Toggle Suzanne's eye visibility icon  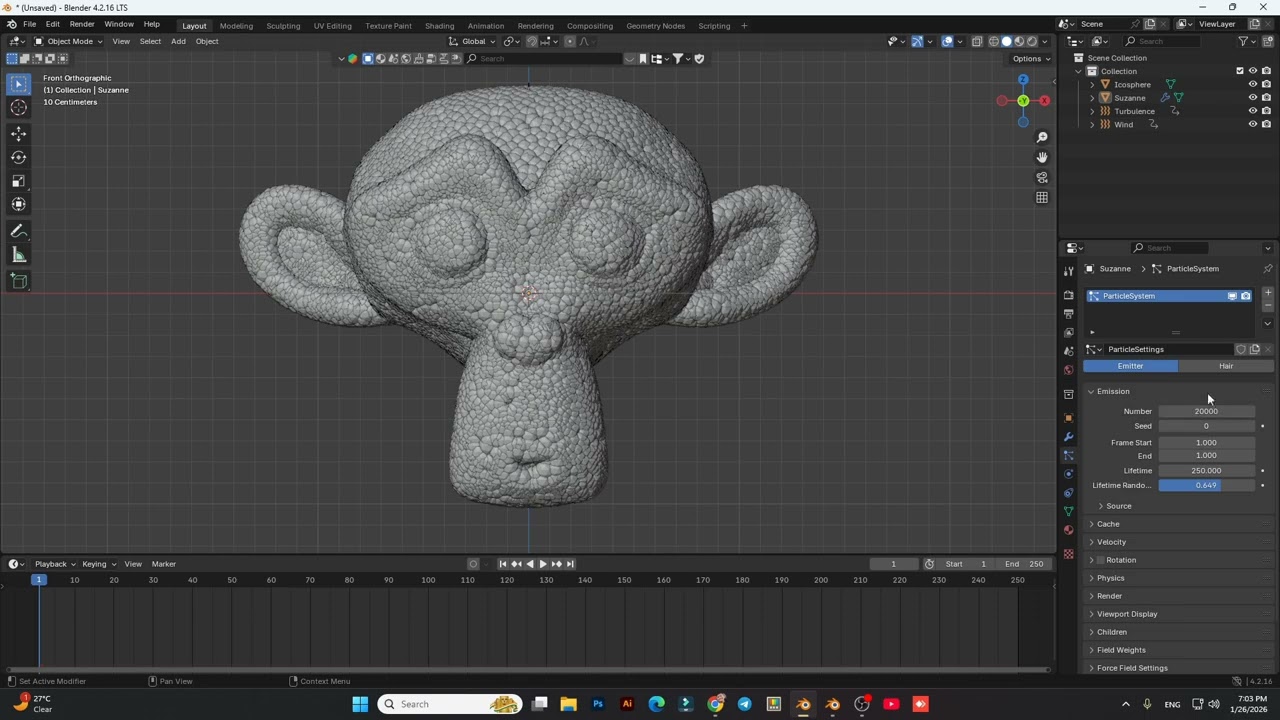(1252, 98)
